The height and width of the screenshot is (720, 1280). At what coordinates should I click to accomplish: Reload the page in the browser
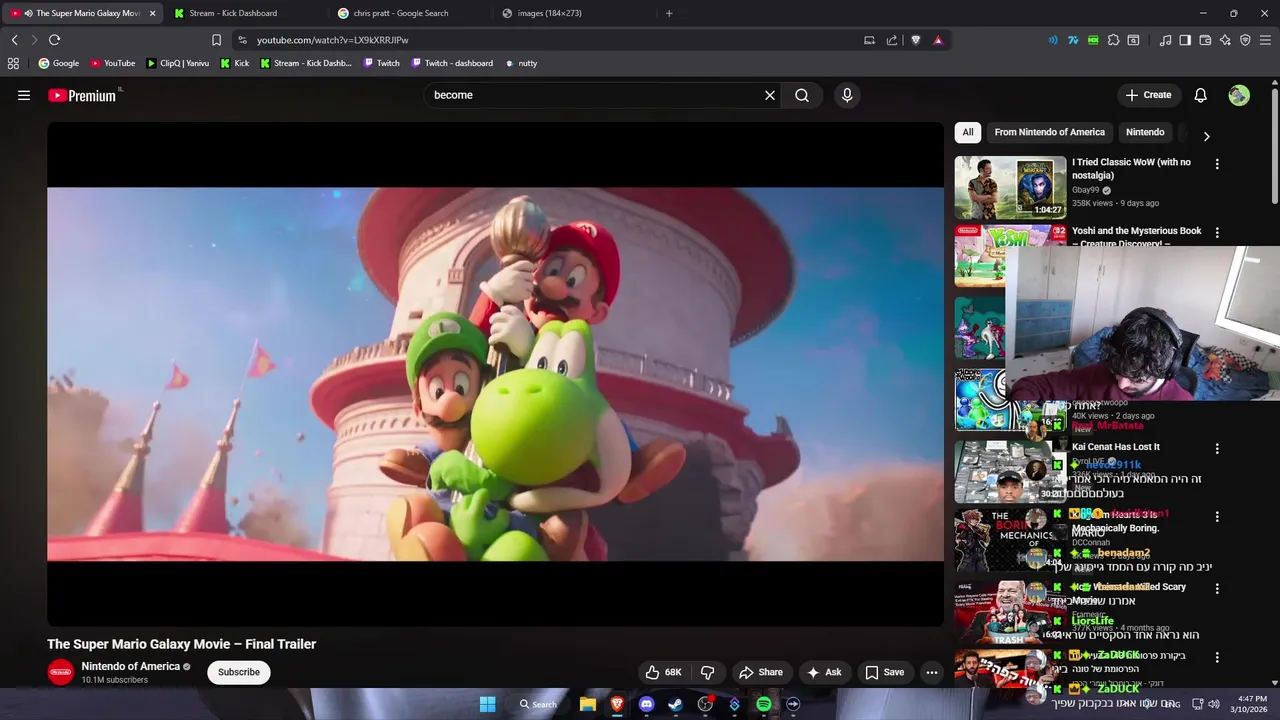(x=54, y=40)
